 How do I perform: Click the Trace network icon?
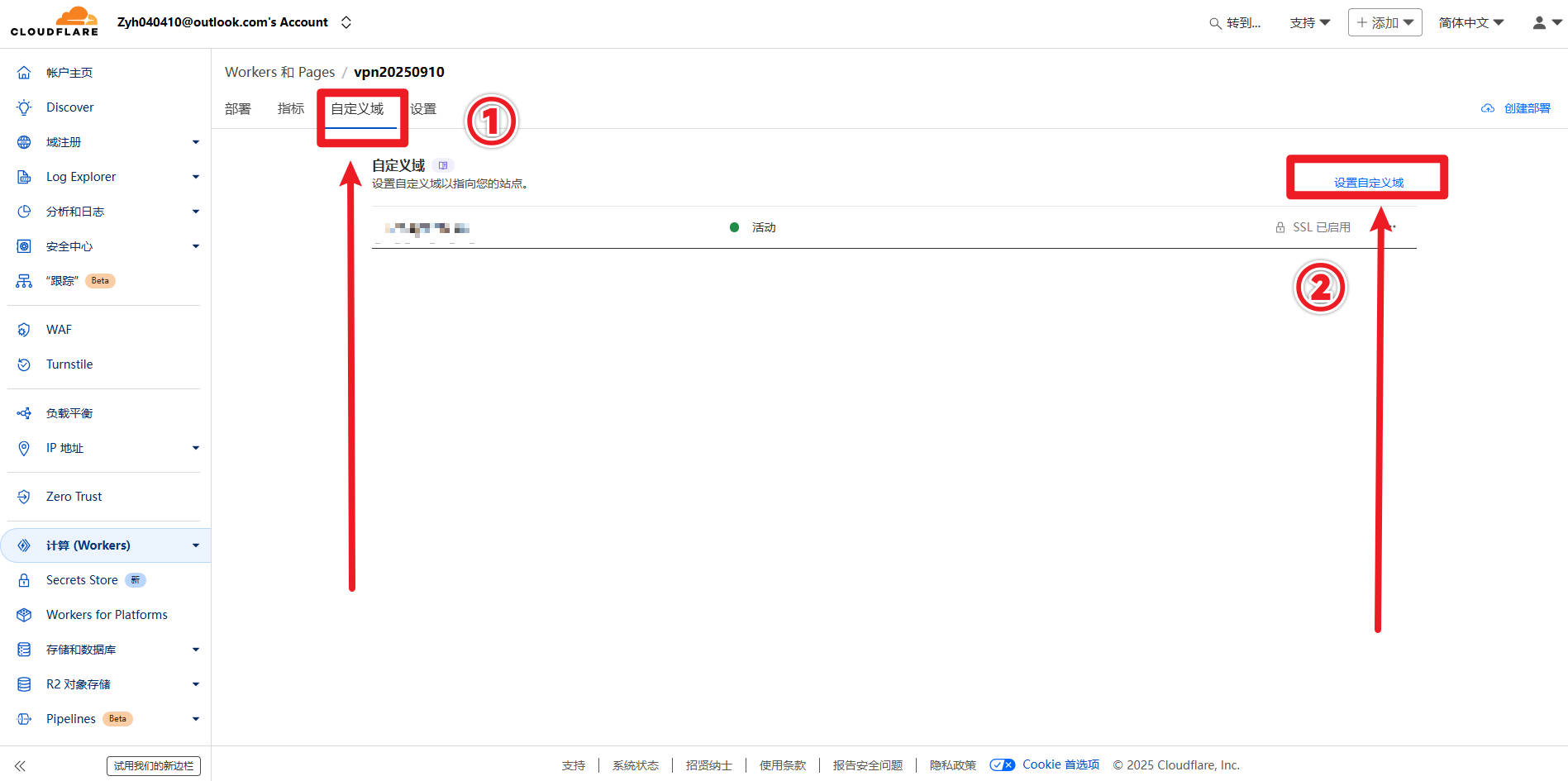point(24,281)
